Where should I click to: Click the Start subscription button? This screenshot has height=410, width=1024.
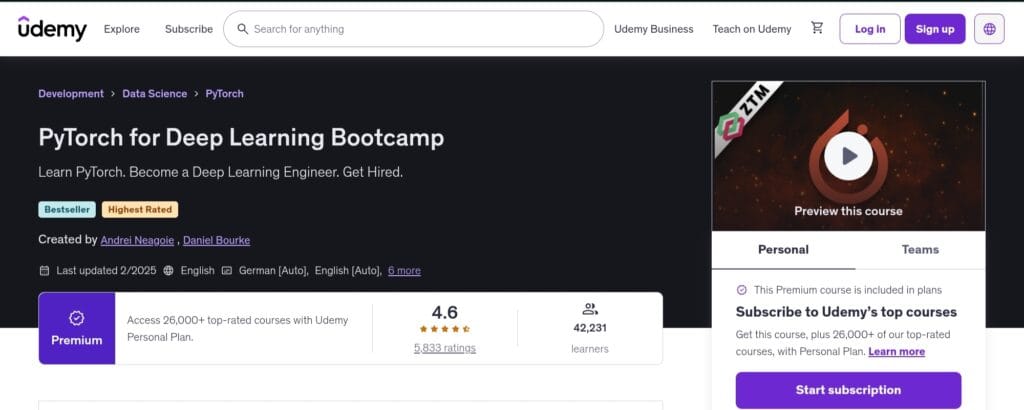[848, 390]
